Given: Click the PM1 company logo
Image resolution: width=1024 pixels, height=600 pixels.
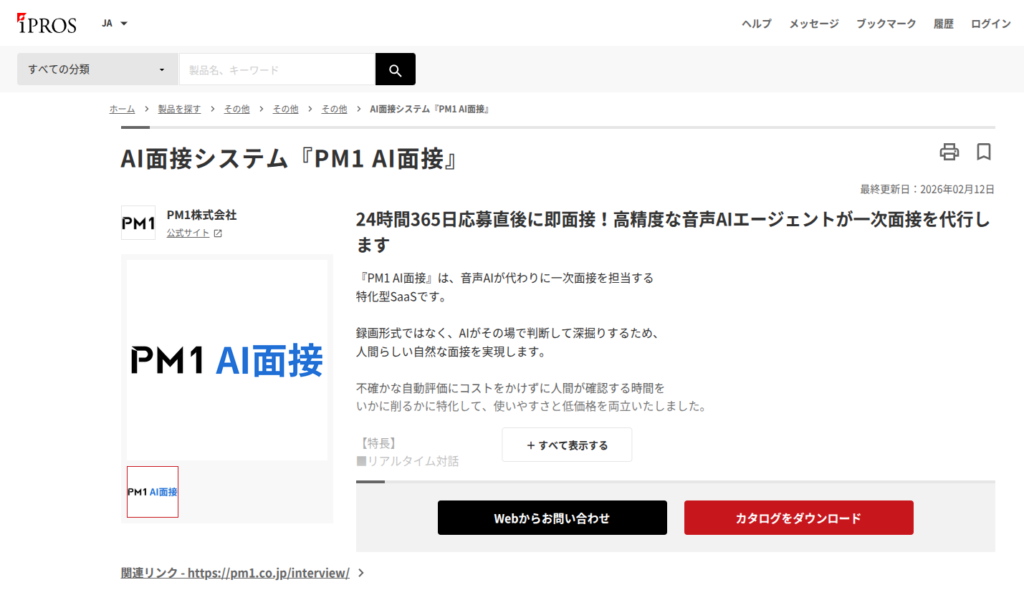Looking at the screenshot, I should click(x=138, y=223).
